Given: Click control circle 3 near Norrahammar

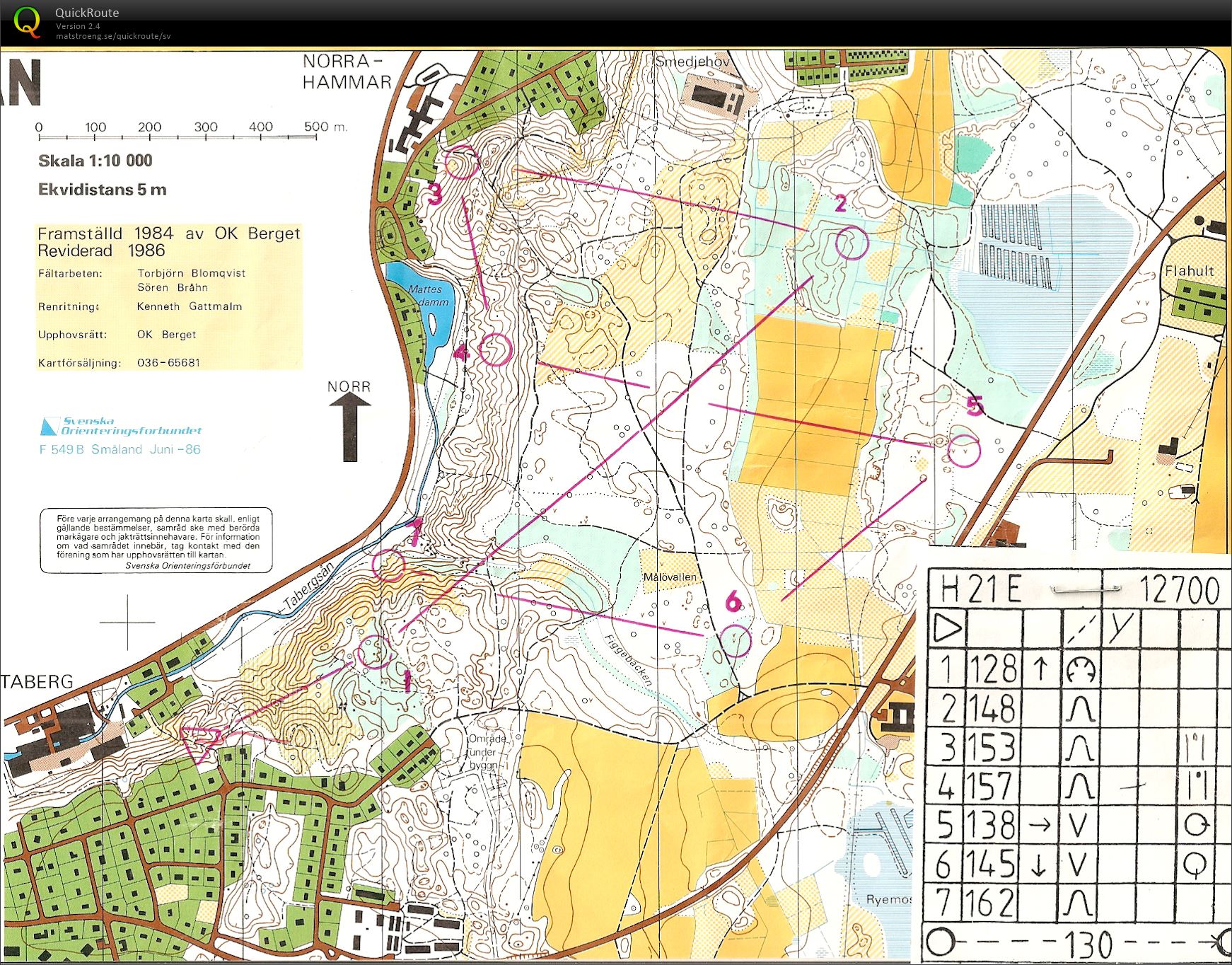Looking at the screenshot, I should [x=461, y=162].
